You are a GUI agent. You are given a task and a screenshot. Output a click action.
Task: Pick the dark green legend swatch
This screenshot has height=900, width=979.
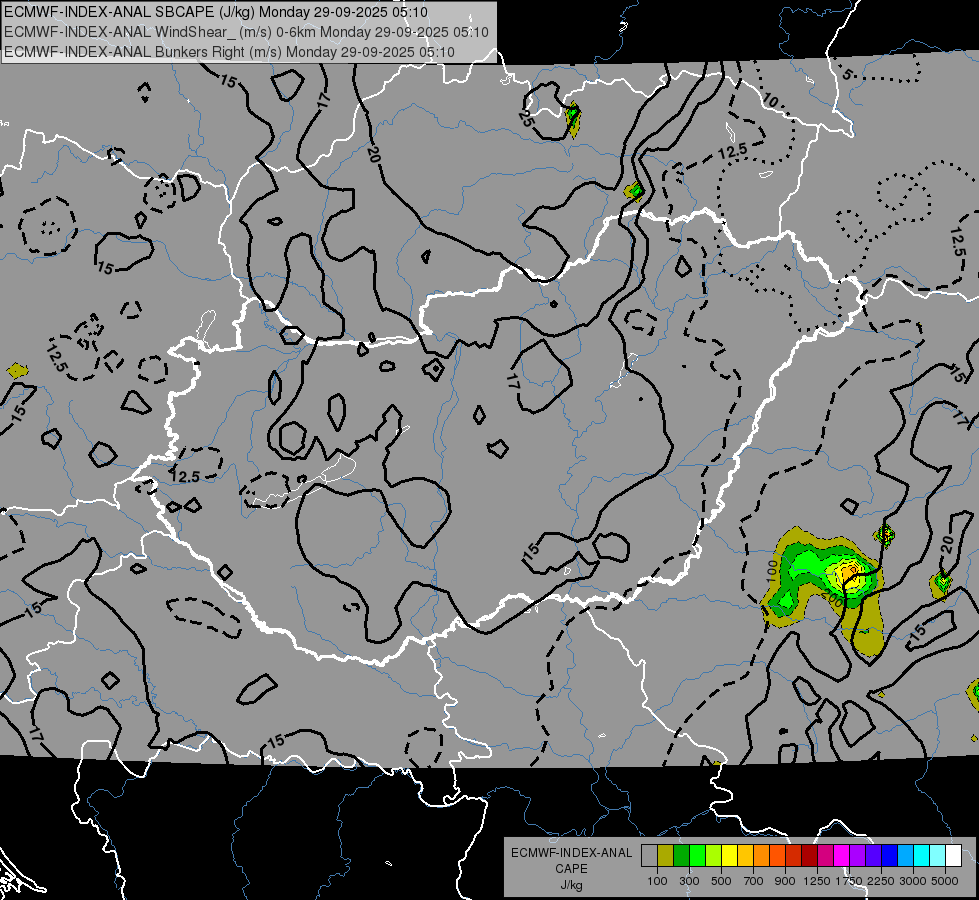[x=681, y=856]
